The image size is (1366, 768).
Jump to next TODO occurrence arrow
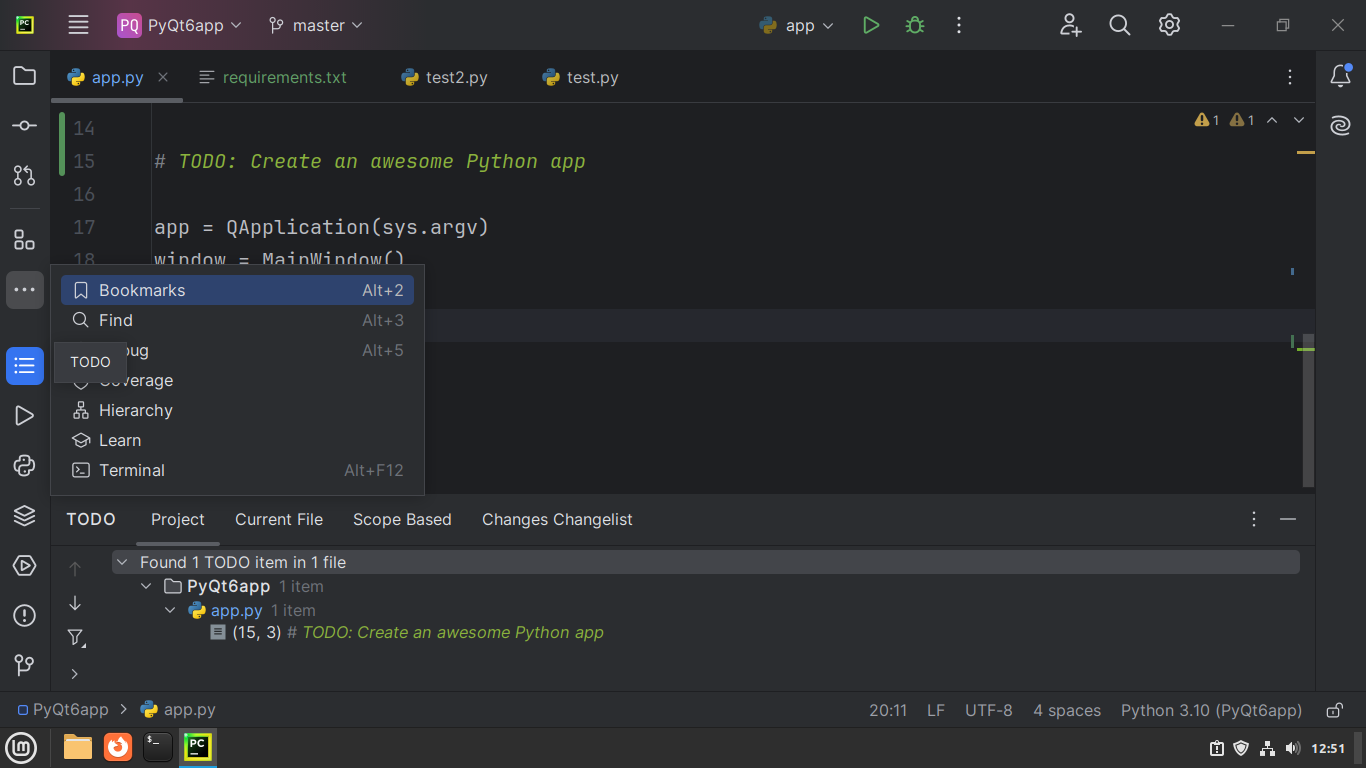(75, 603)
